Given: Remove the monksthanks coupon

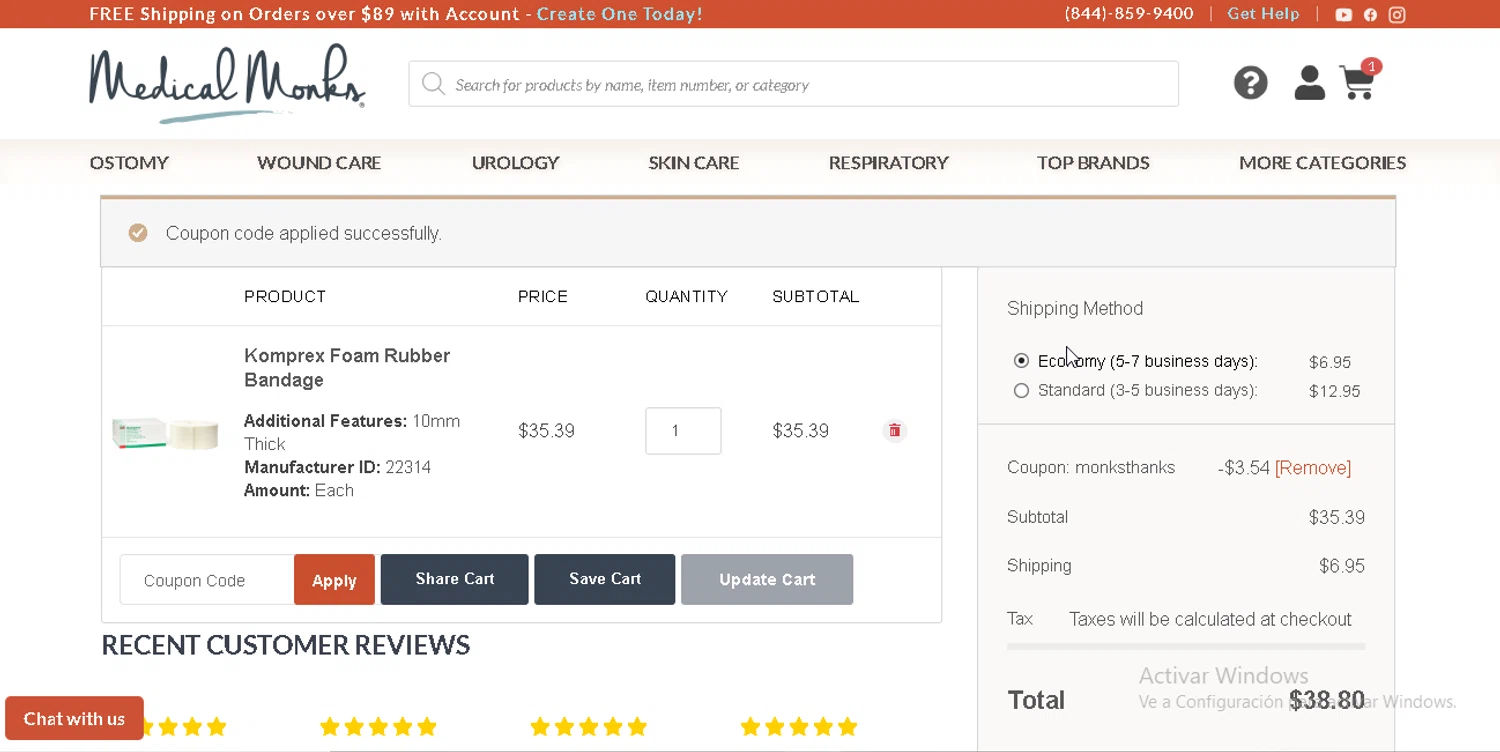Looking at the screenshot, I should (1313, 468).
